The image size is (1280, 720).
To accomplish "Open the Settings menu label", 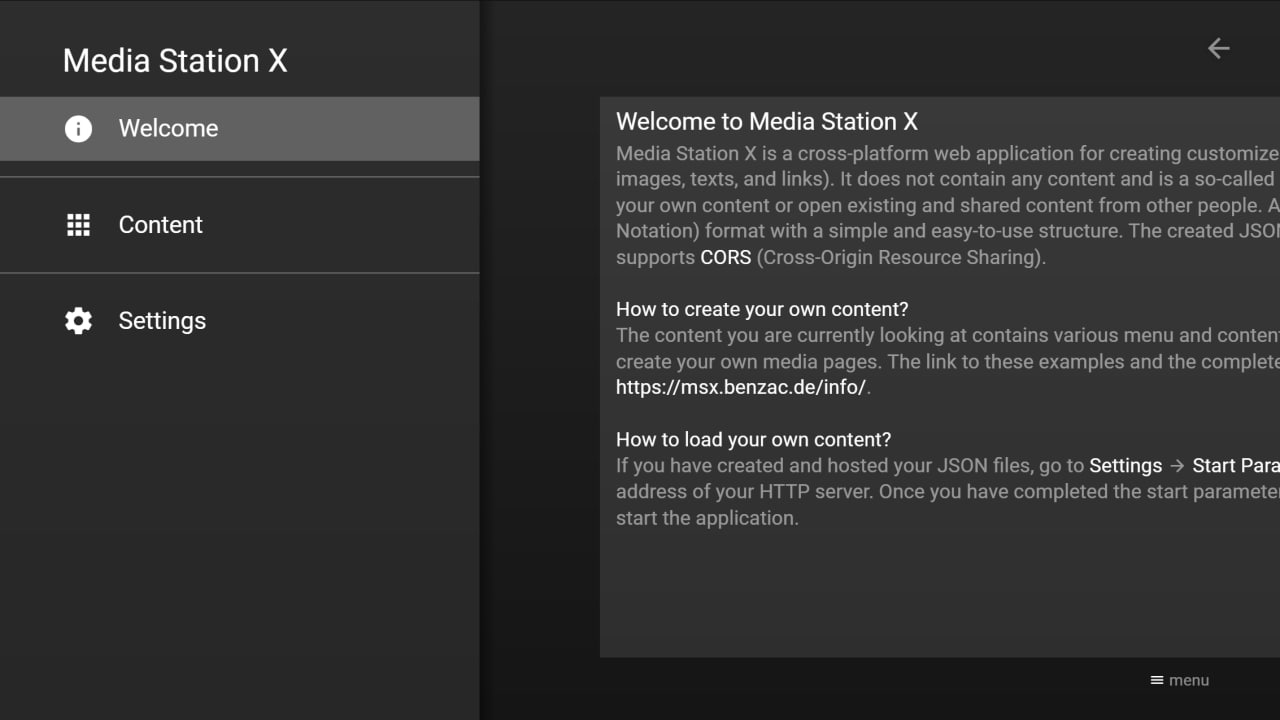I will click(x=162, y=321).
